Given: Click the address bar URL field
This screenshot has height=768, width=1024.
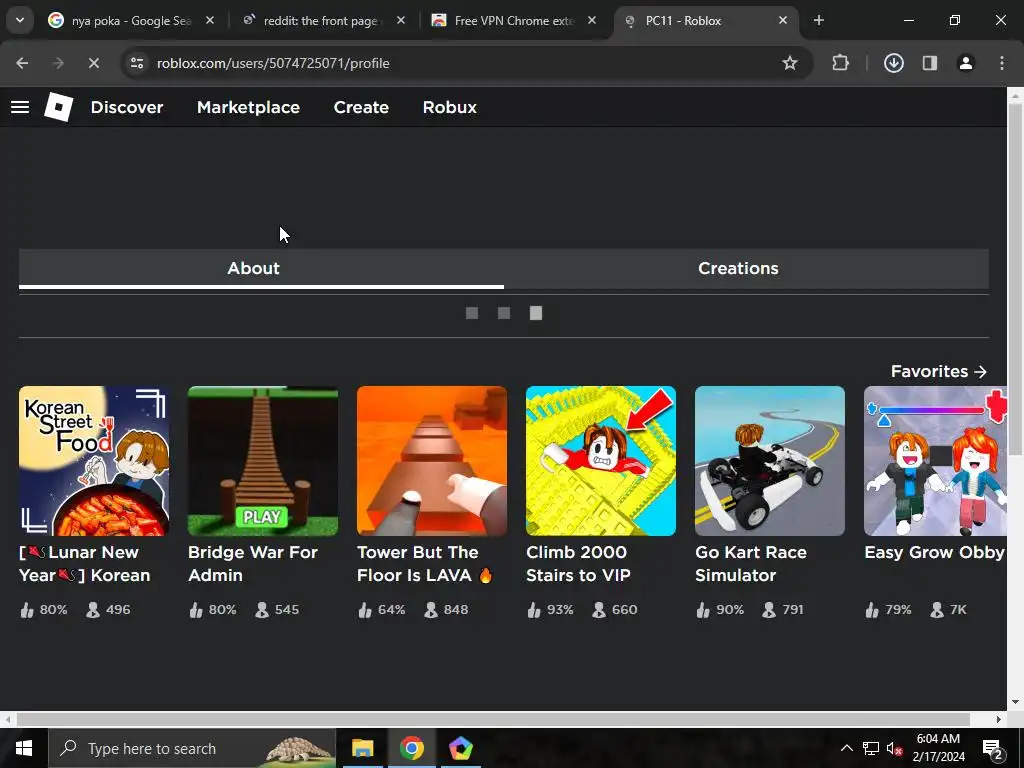Looking at the screenshot, I should (x=457, y=63).
